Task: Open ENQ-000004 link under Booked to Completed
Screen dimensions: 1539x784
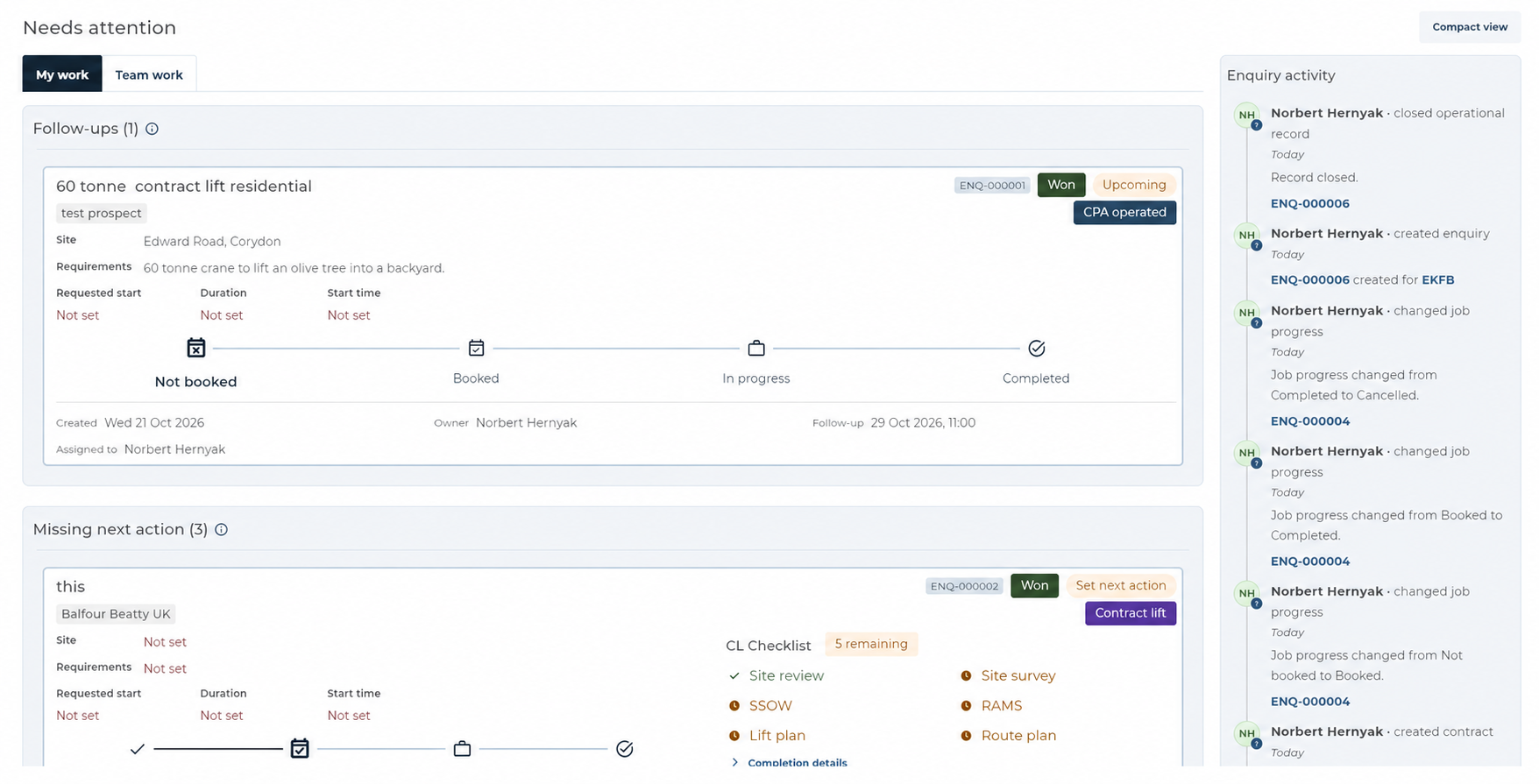Action: 1309,562
